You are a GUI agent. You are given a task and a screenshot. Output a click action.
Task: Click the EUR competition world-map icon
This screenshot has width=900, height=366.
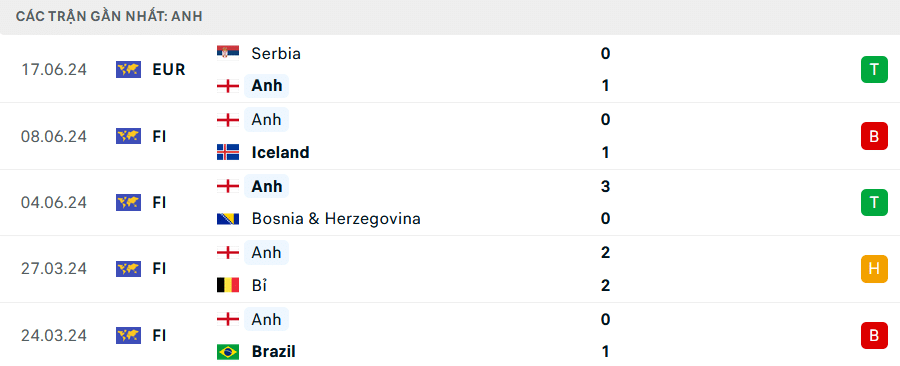tap(129, 69)
